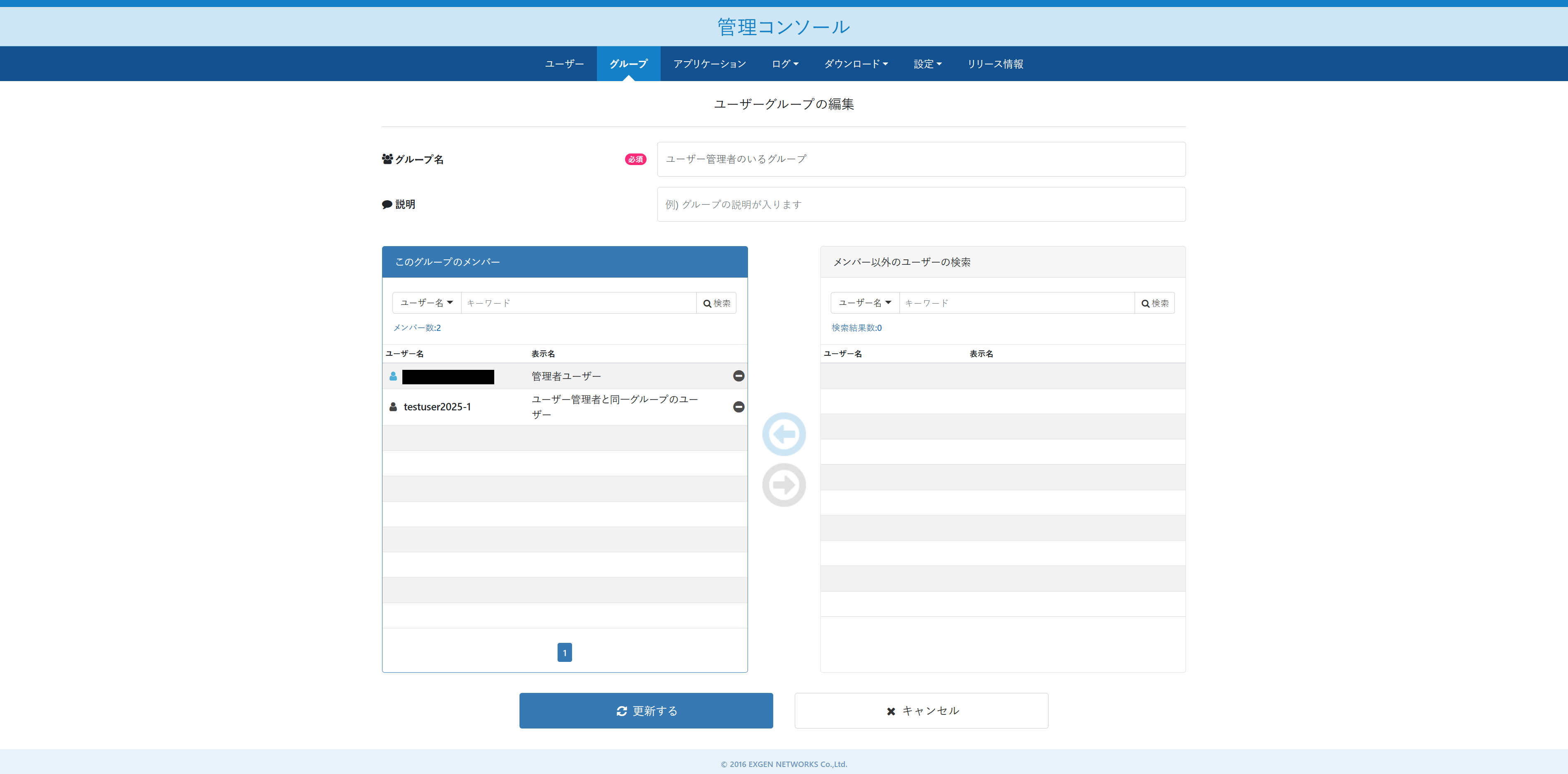Click the X icon inside the キャンセル button
Screen dimensions: 1568x774
[x=890, y=710]
